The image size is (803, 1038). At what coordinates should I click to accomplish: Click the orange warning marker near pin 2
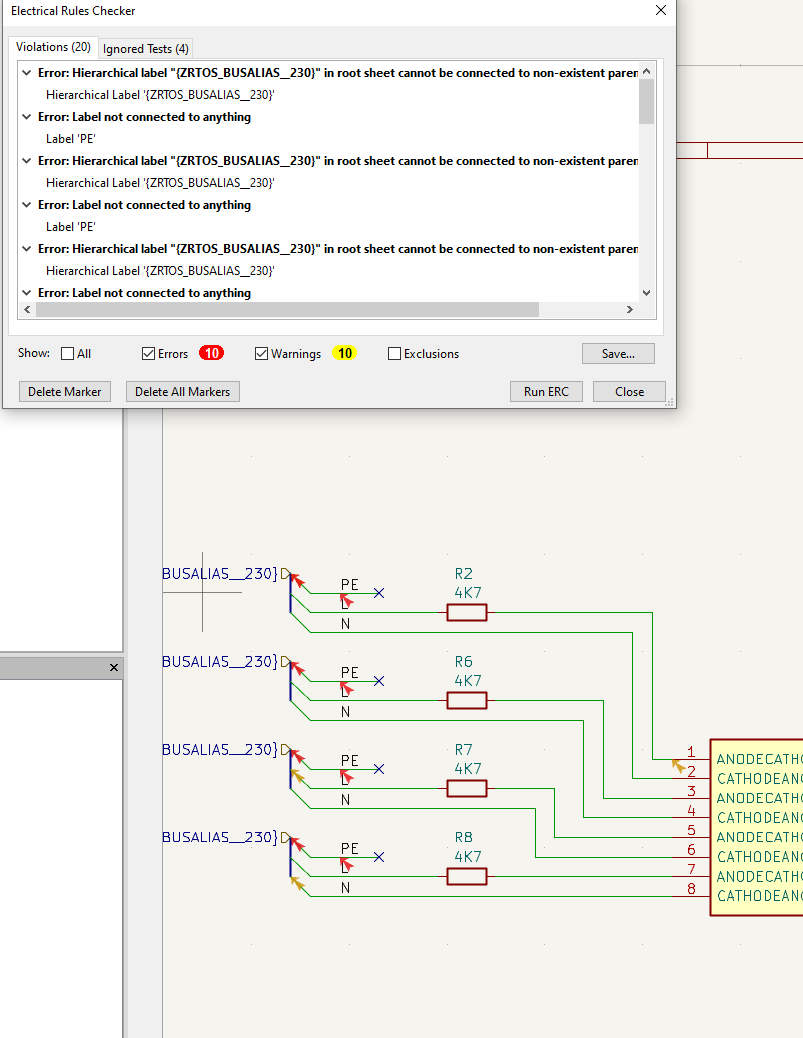tap(679, 766)
